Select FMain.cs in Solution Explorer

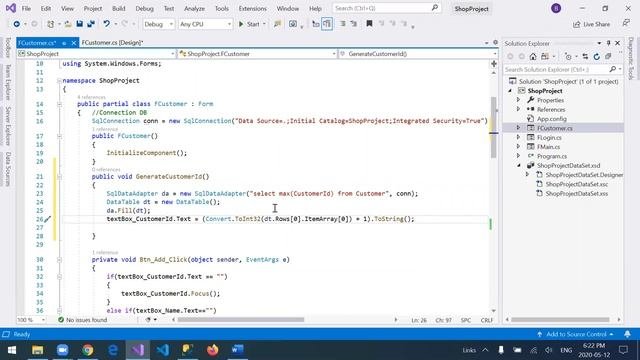pyautogui.click(x=548, y=147)
